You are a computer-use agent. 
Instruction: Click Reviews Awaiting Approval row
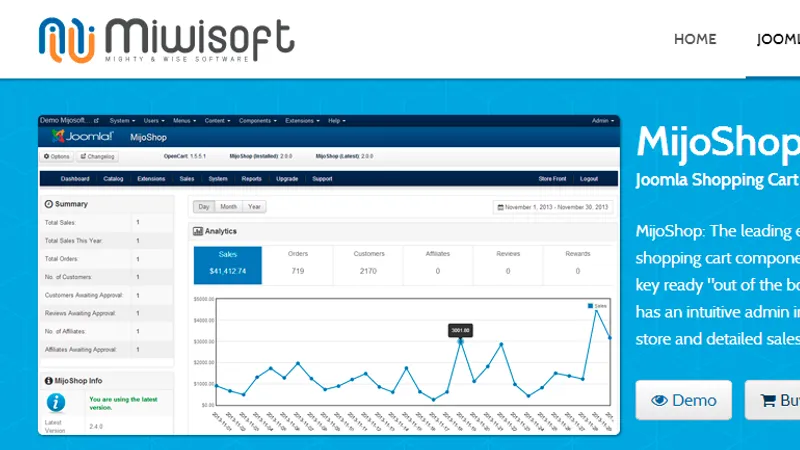(x=107, y=313)
